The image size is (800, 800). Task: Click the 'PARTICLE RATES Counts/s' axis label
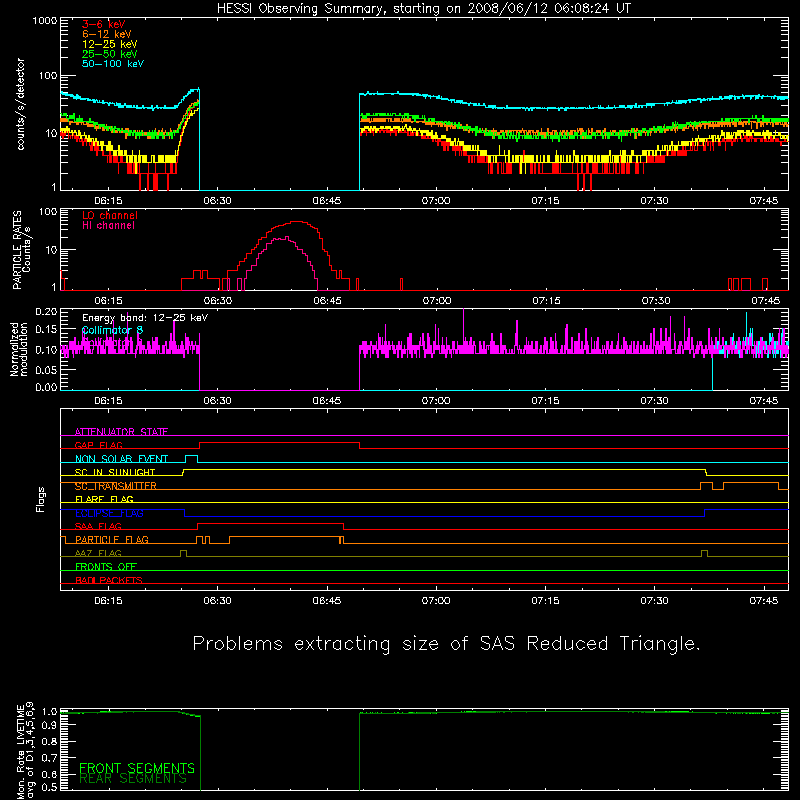pyautogui.click(x=21, y=250)
